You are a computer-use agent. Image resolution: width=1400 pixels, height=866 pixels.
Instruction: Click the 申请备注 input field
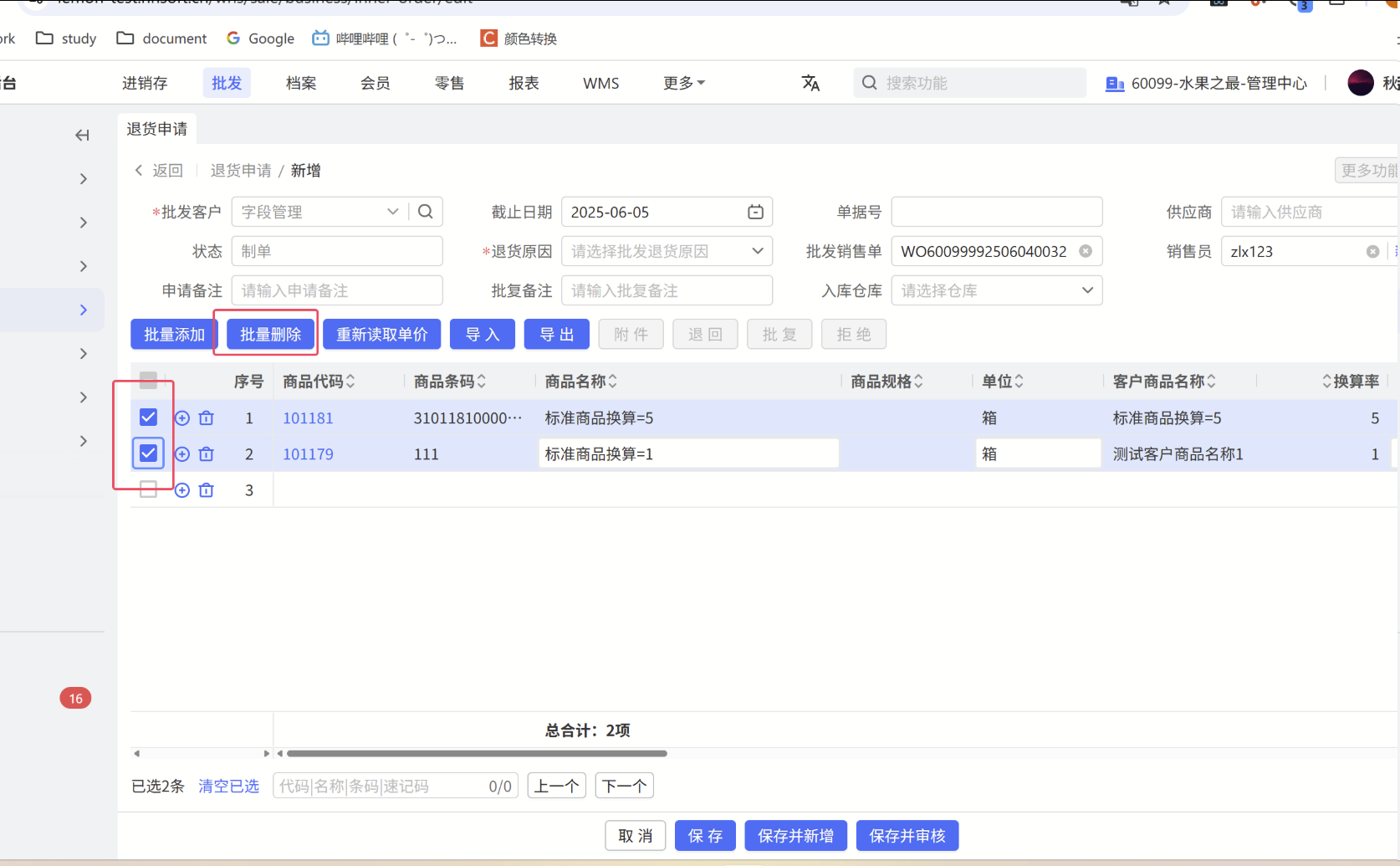pos(337,290)
